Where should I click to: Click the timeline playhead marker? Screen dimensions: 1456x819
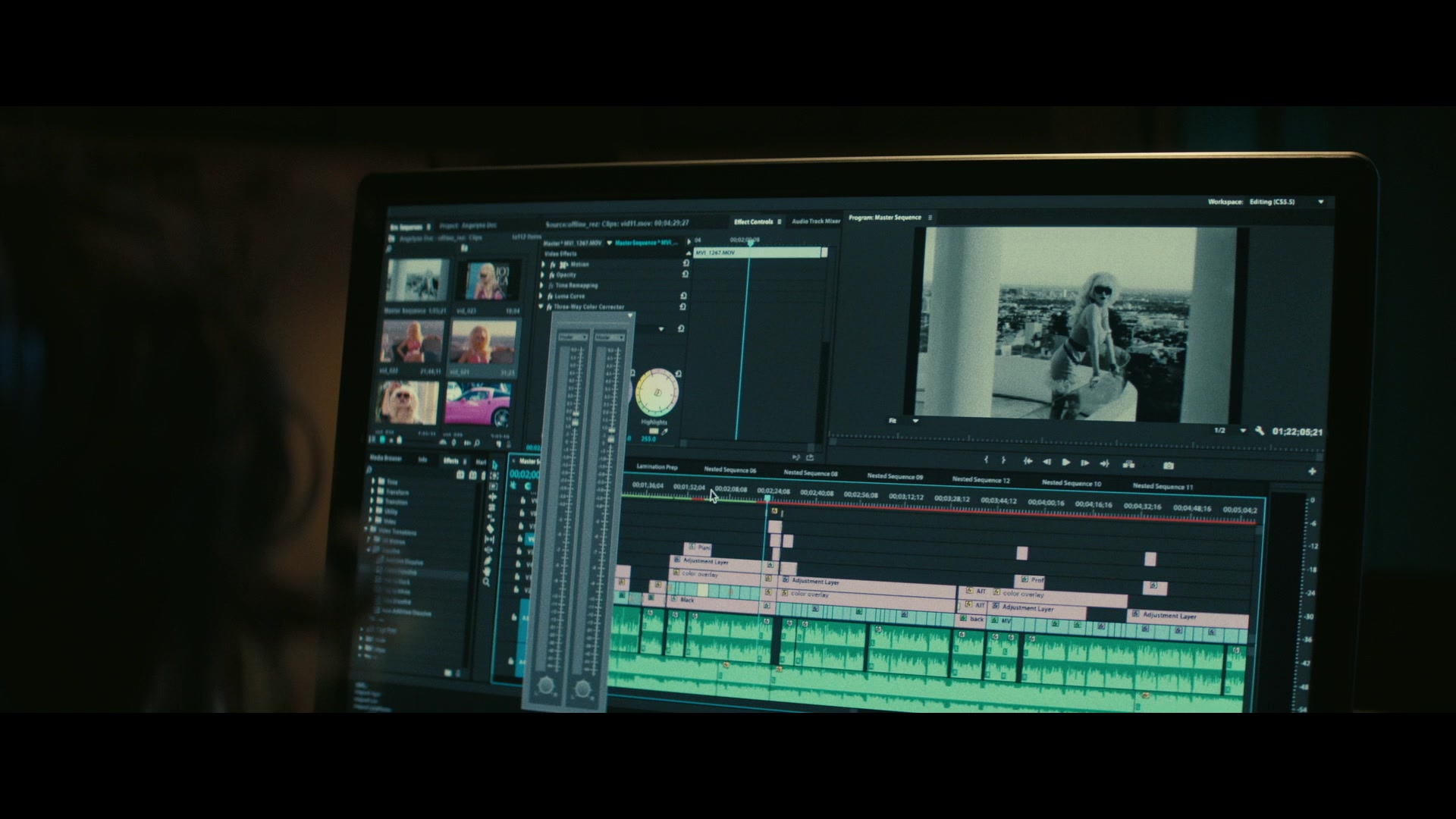767,499
